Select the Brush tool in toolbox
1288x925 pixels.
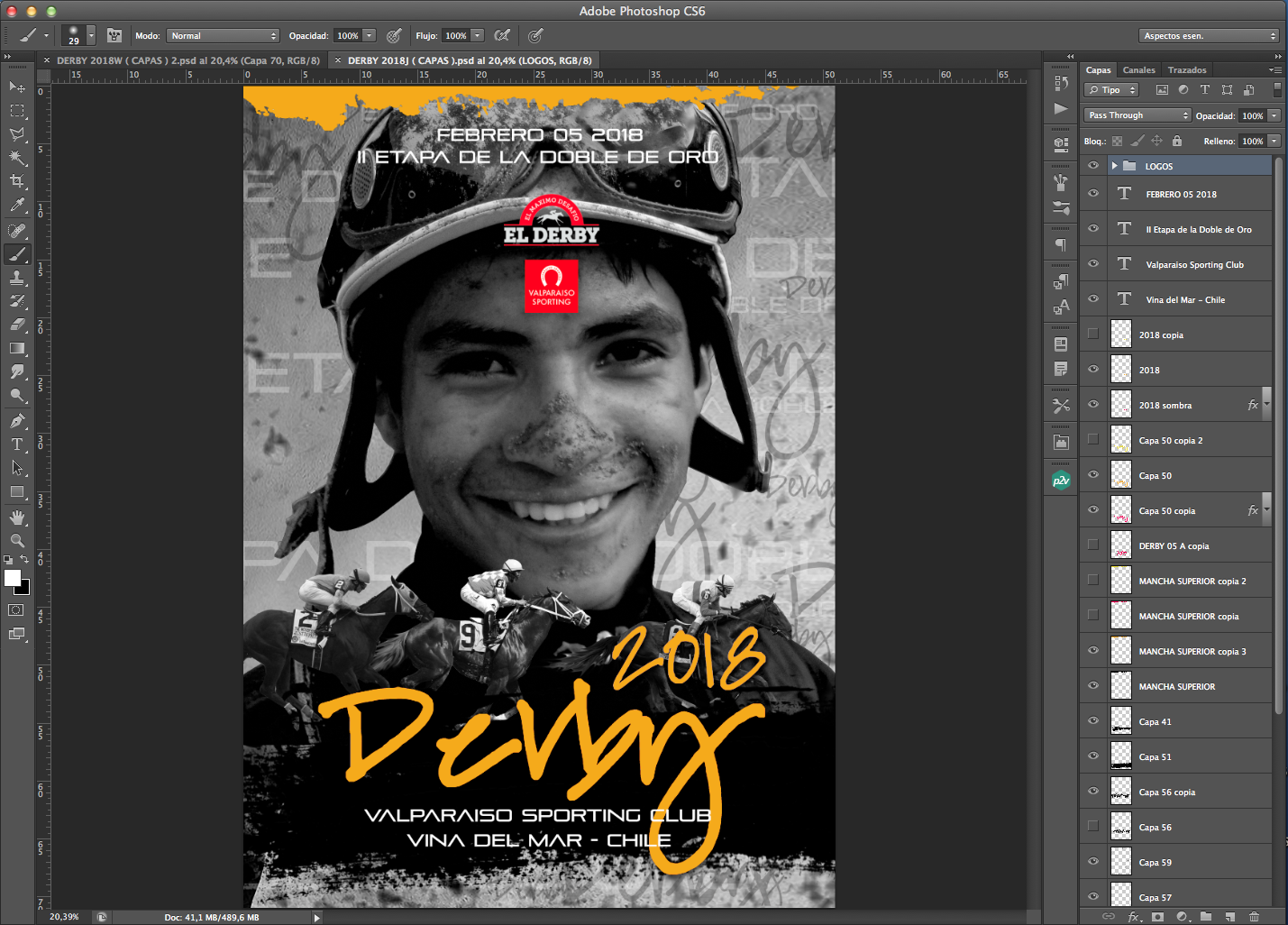17,254
